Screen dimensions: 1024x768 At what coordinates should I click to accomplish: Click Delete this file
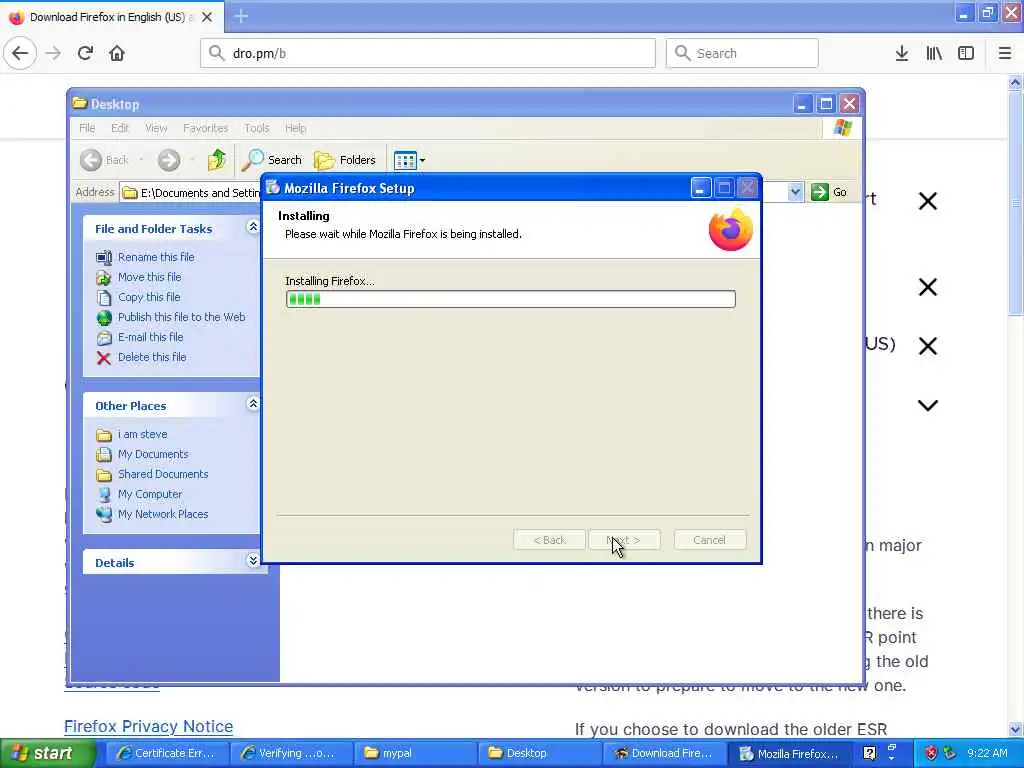pos(152,357)
